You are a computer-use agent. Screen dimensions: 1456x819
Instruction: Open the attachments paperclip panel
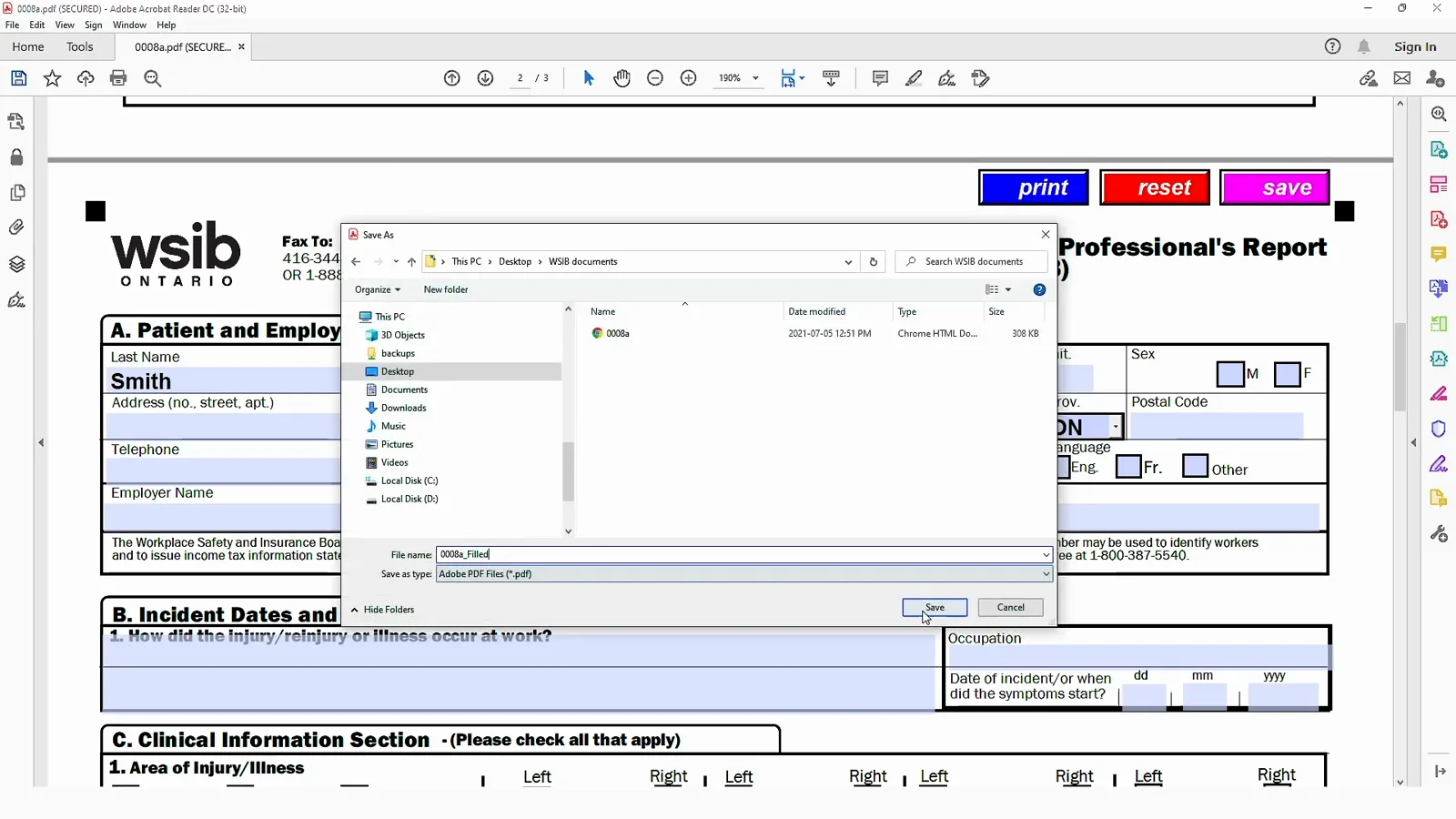click(16, 227)
